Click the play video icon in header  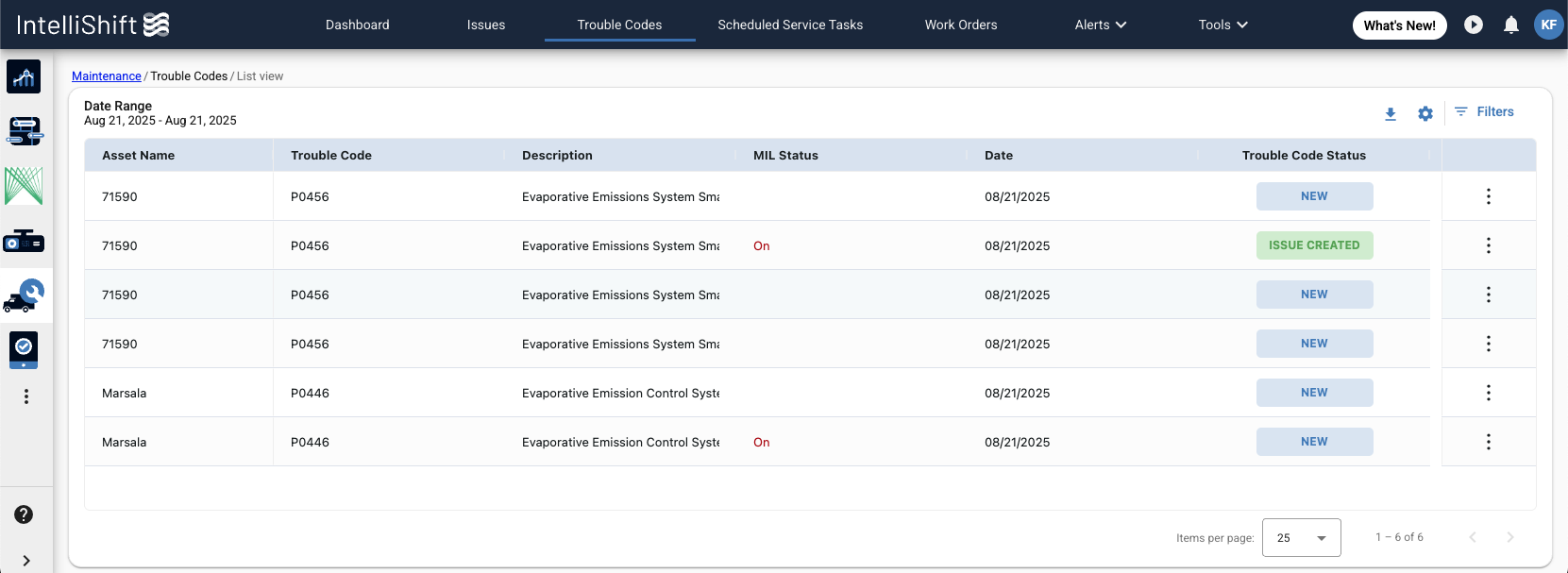1474,25
